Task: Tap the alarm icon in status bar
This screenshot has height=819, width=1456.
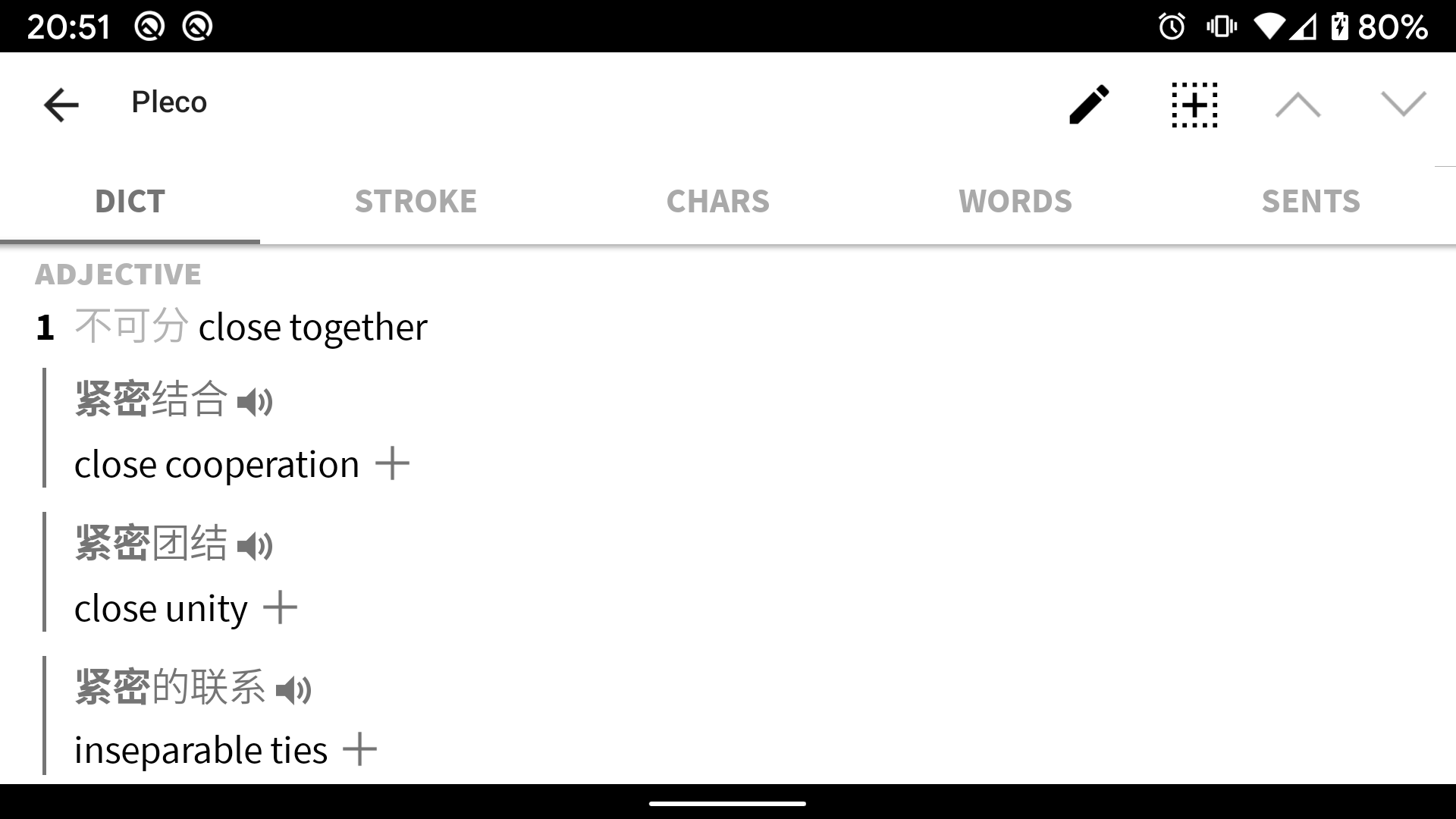Action: (1172, 27)
